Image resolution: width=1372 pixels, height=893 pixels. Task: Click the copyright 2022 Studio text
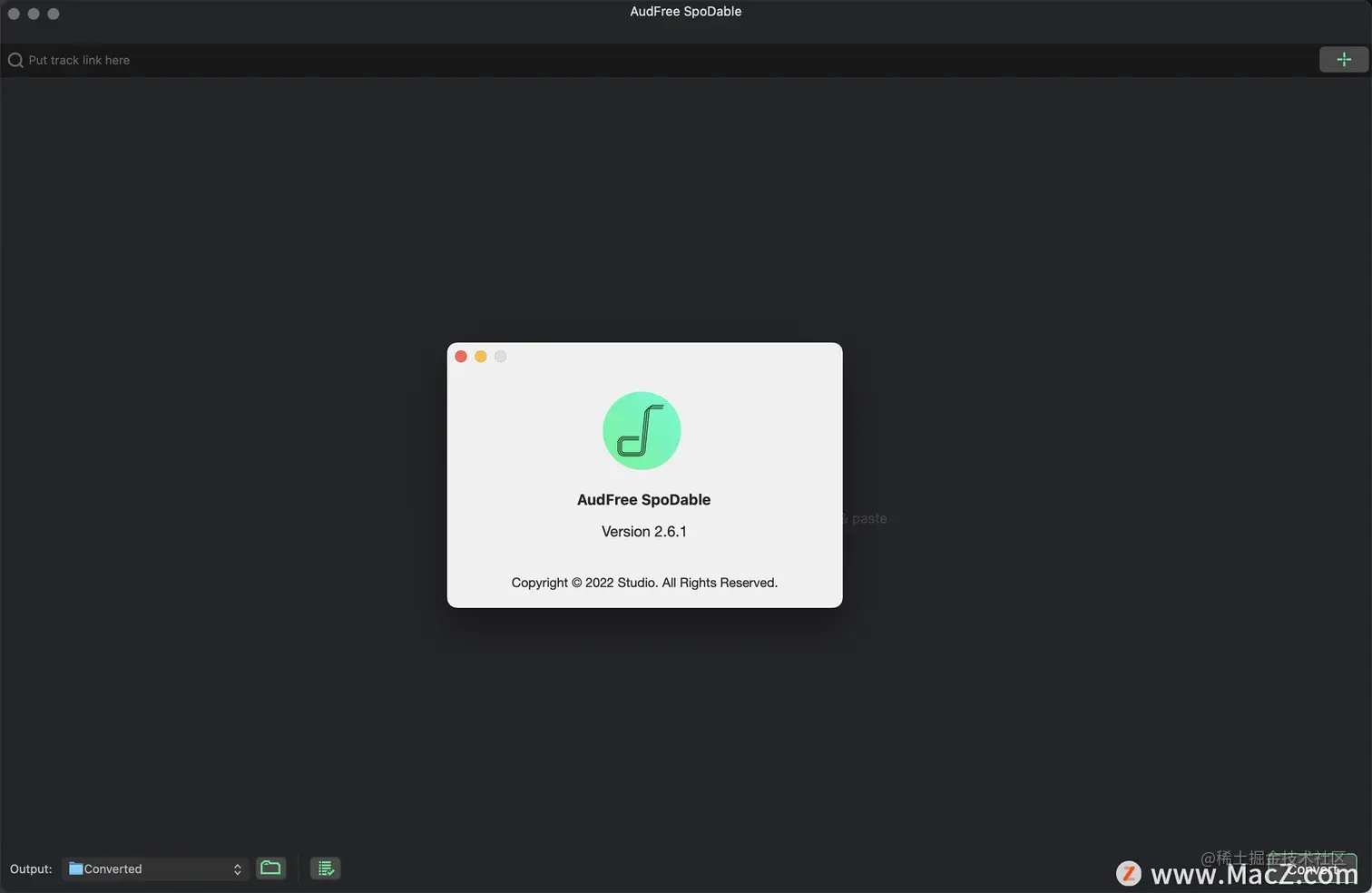click(x=644, y=583)
